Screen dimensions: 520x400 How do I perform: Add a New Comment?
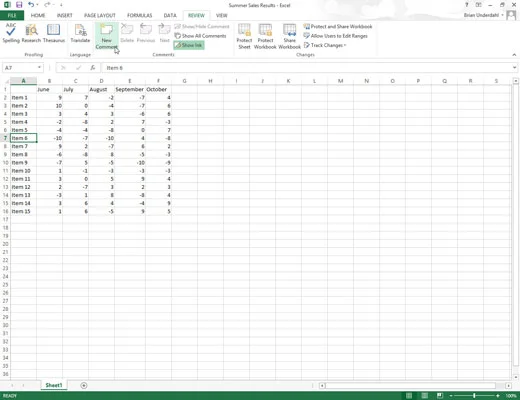point(107,36)
